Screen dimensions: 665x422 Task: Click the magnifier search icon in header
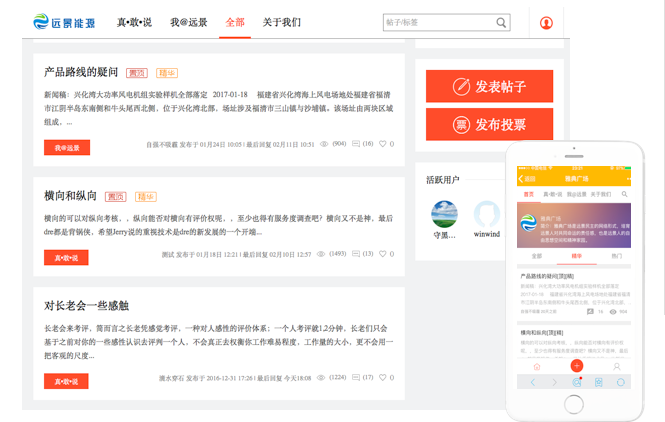501,22
